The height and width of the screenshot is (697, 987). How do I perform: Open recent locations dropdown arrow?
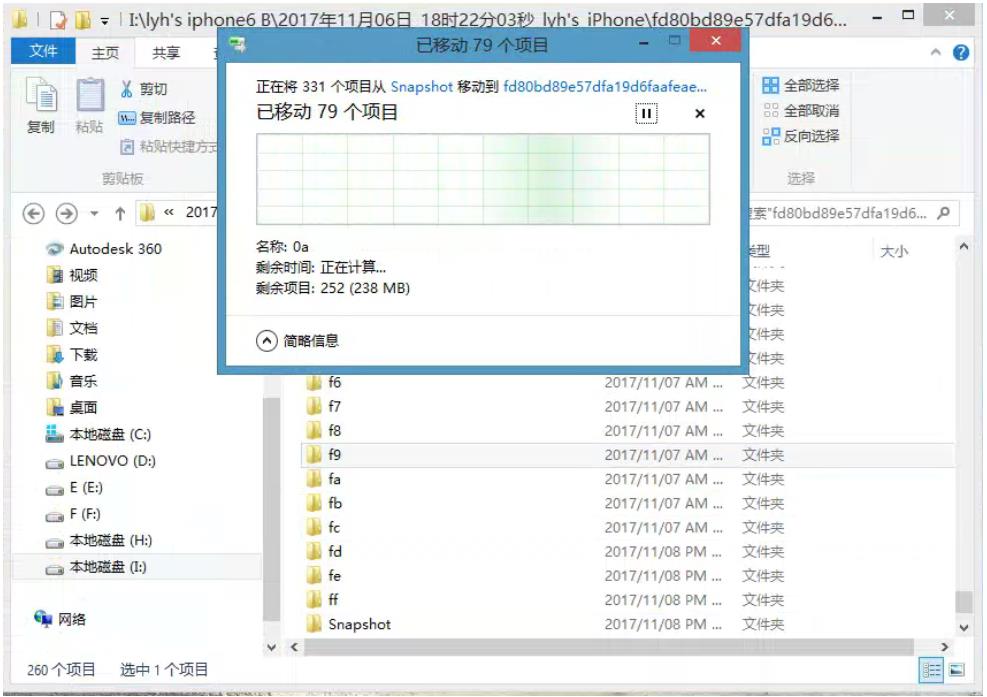(x=95, y=213)
